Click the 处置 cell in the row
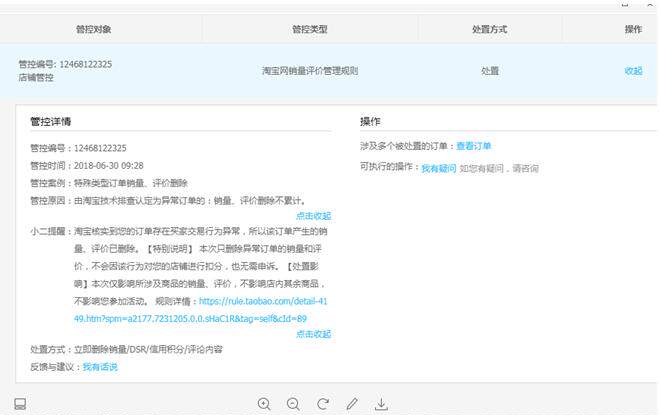The height and width of the screenshot is (415, 660). coord(490,71)
